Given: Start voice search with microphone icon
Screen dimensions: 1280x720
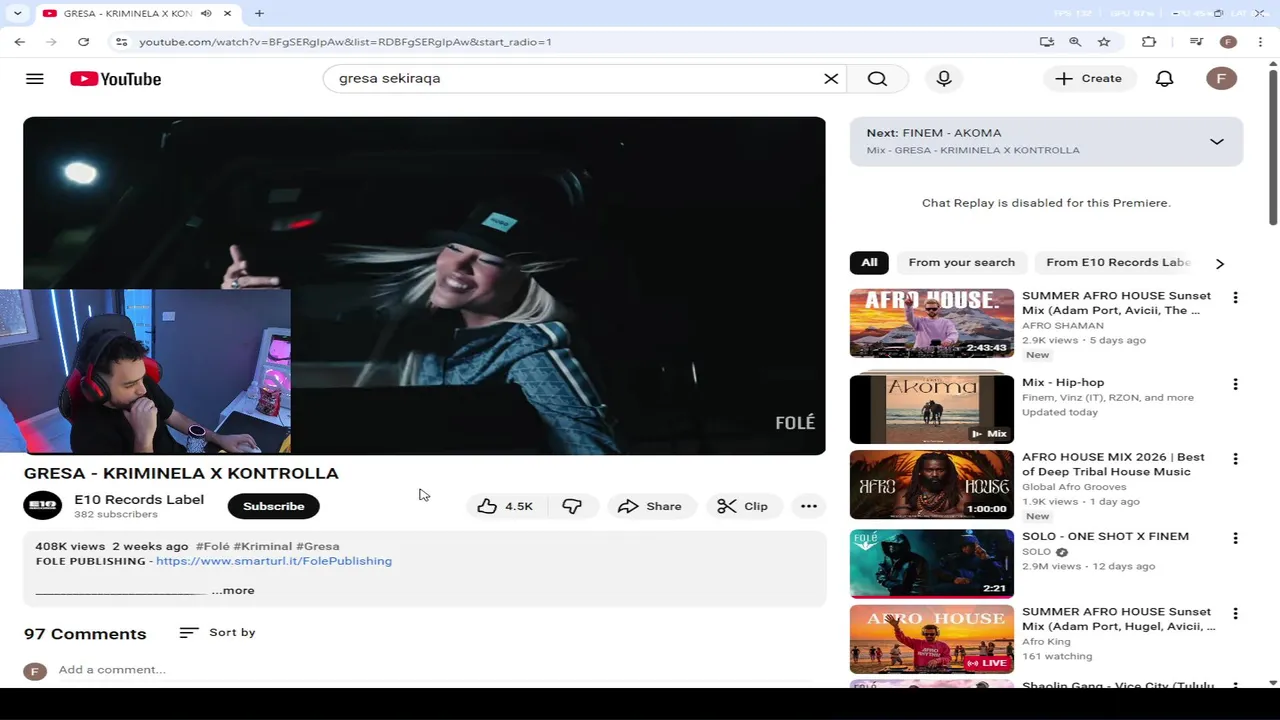Looking at the screenshot, I should tap(943, 78).
